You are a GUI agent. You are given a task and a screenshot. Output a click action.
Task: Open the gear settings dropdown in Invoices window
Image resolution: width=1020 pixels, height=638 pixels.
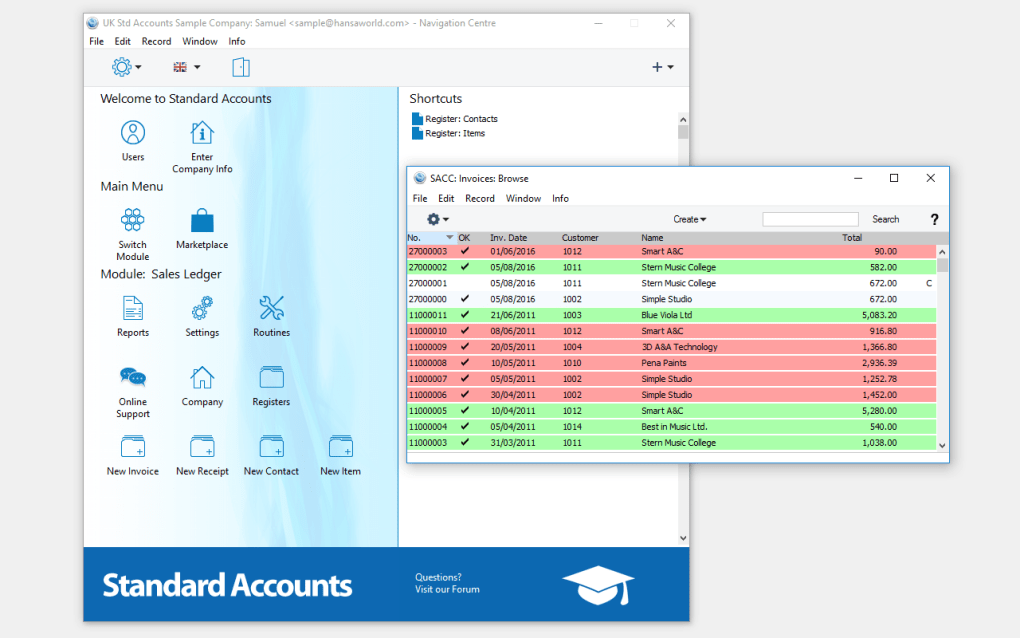(x=436, y=219)
